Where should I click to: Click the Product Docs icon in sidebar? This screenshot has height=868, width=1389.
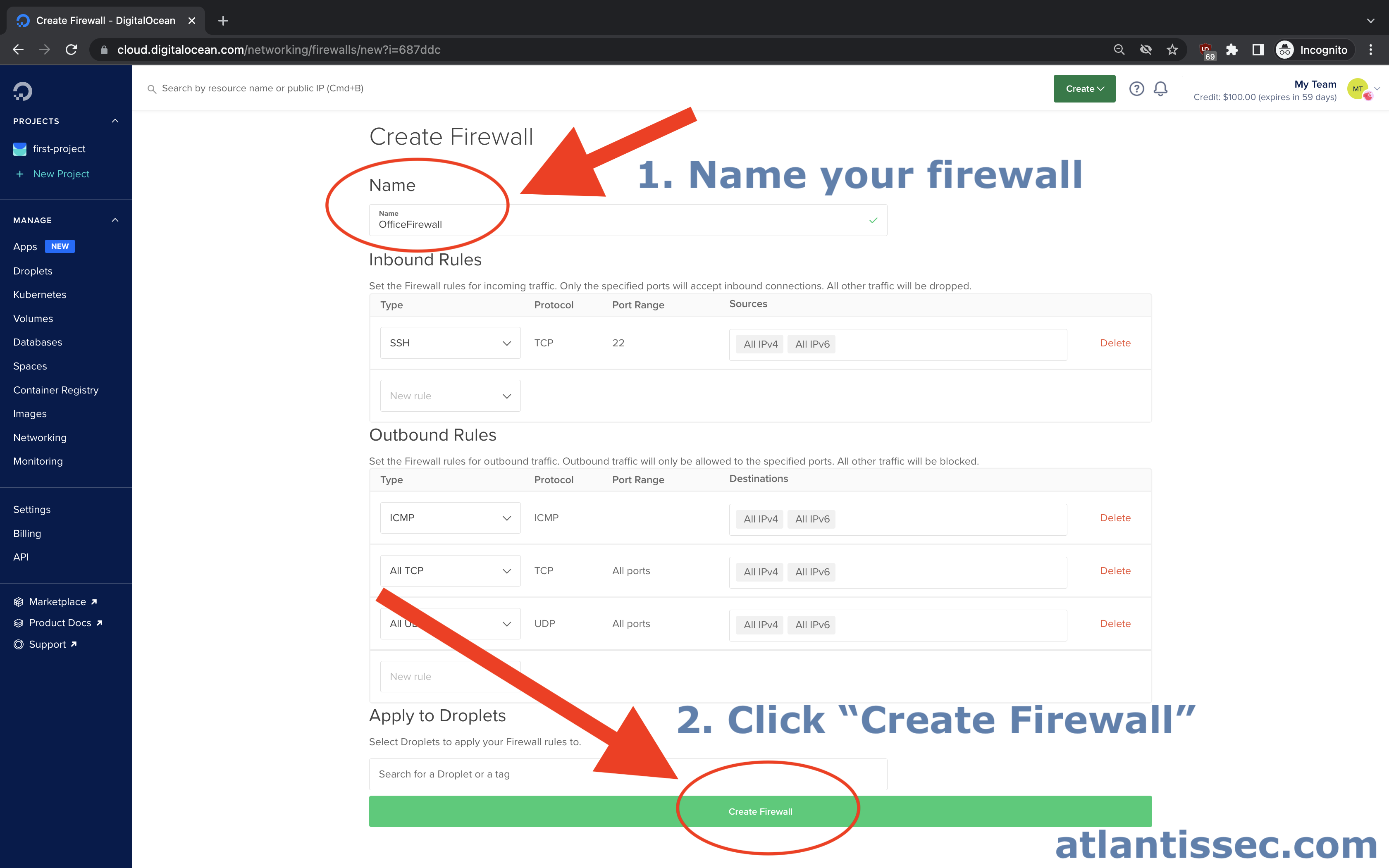[x=18, y=623]
